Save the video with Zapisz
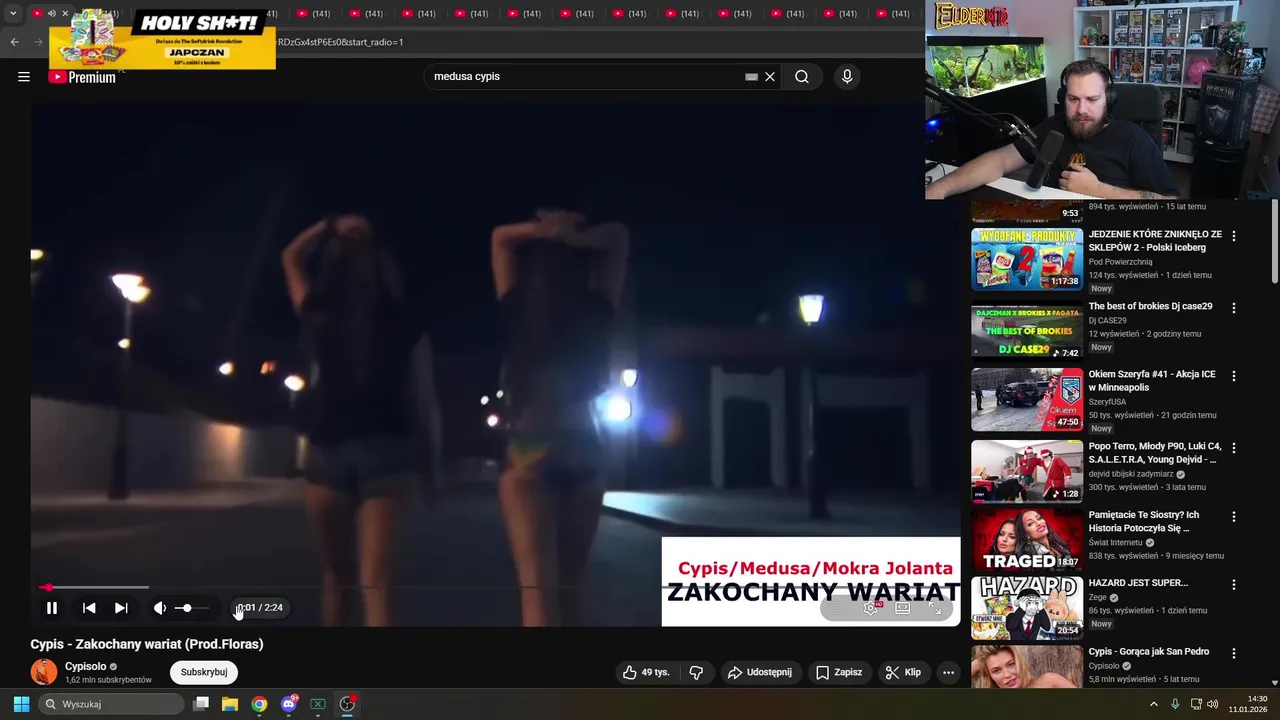The height and width of the screenshot is (720, 1280). pos(839,673)
